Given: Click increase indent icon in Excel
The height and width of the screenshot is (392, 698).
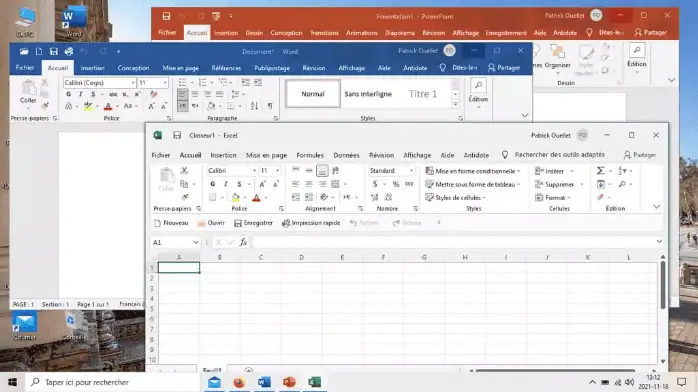Looking at the screenshot, I should point(309,197).
